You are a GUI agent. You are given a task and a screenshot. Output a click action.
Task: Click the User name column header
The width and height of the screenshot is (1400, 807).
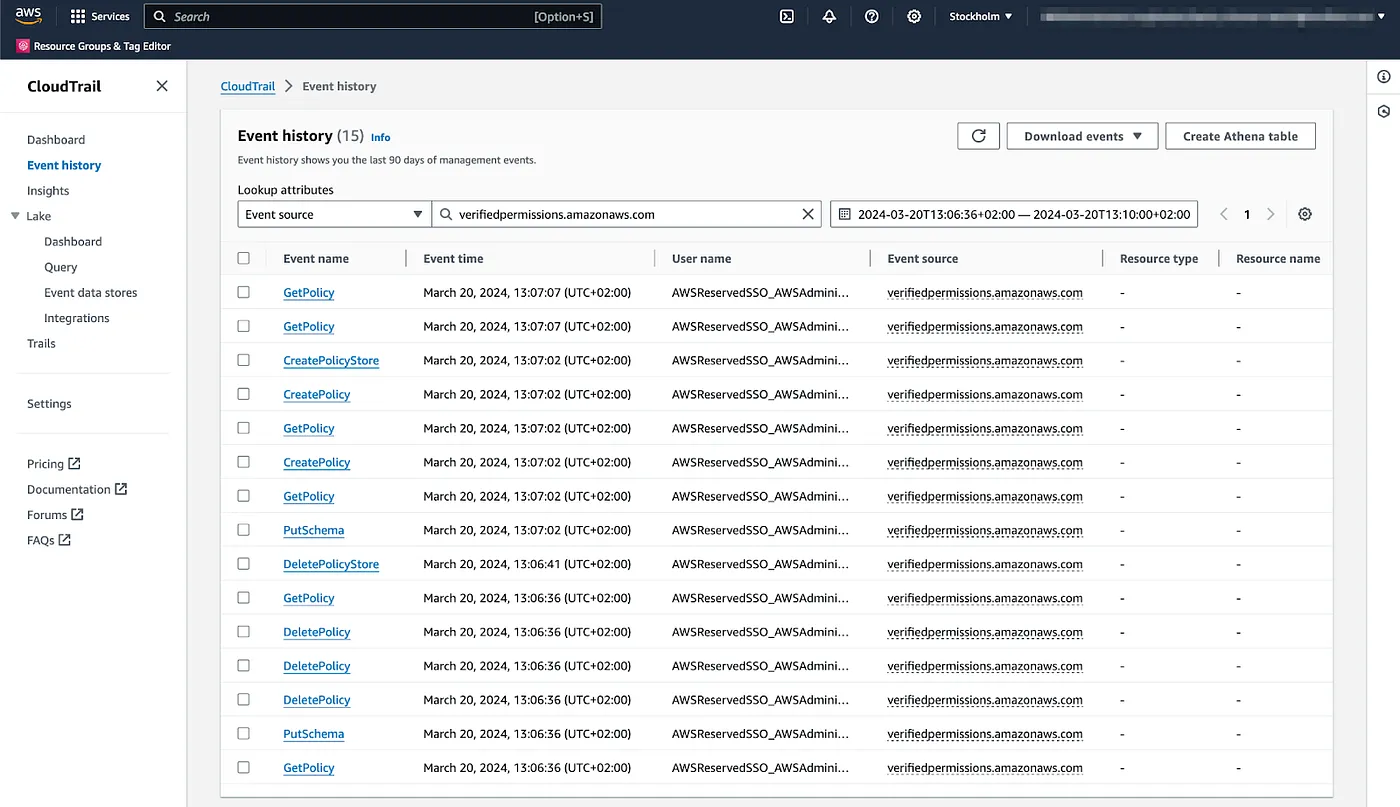[701, 258]
